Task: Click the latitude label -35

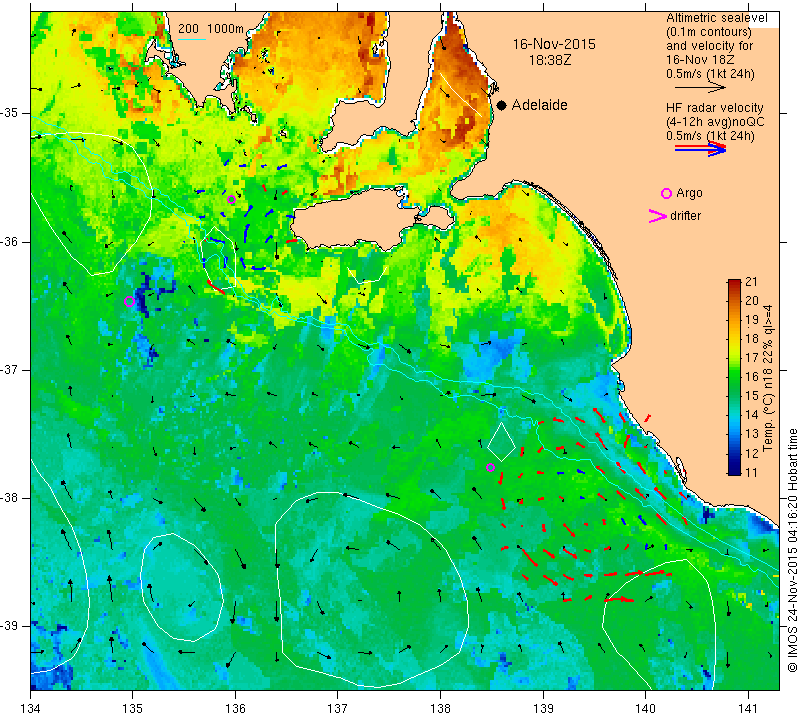Action: point(10,113)
